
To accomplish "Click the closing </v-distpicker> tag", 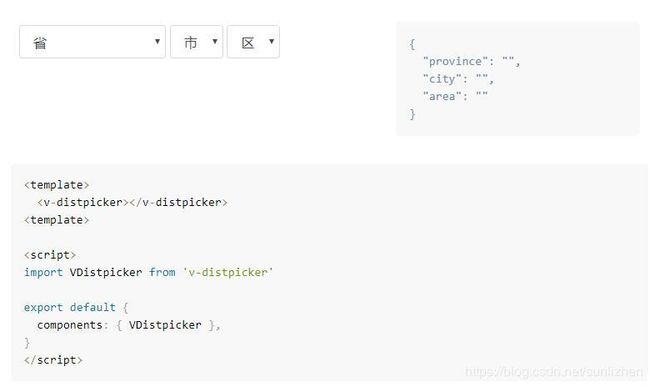I will tap(178, 202).
